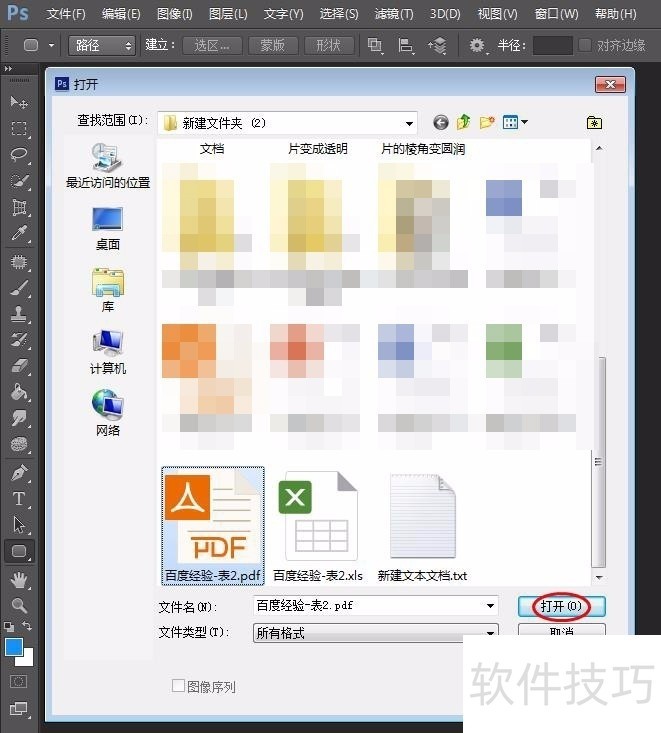Expand the 查找范围 folder dropdown
The height and width of the screenshot is (733, 661).
[x=410, y=123]
